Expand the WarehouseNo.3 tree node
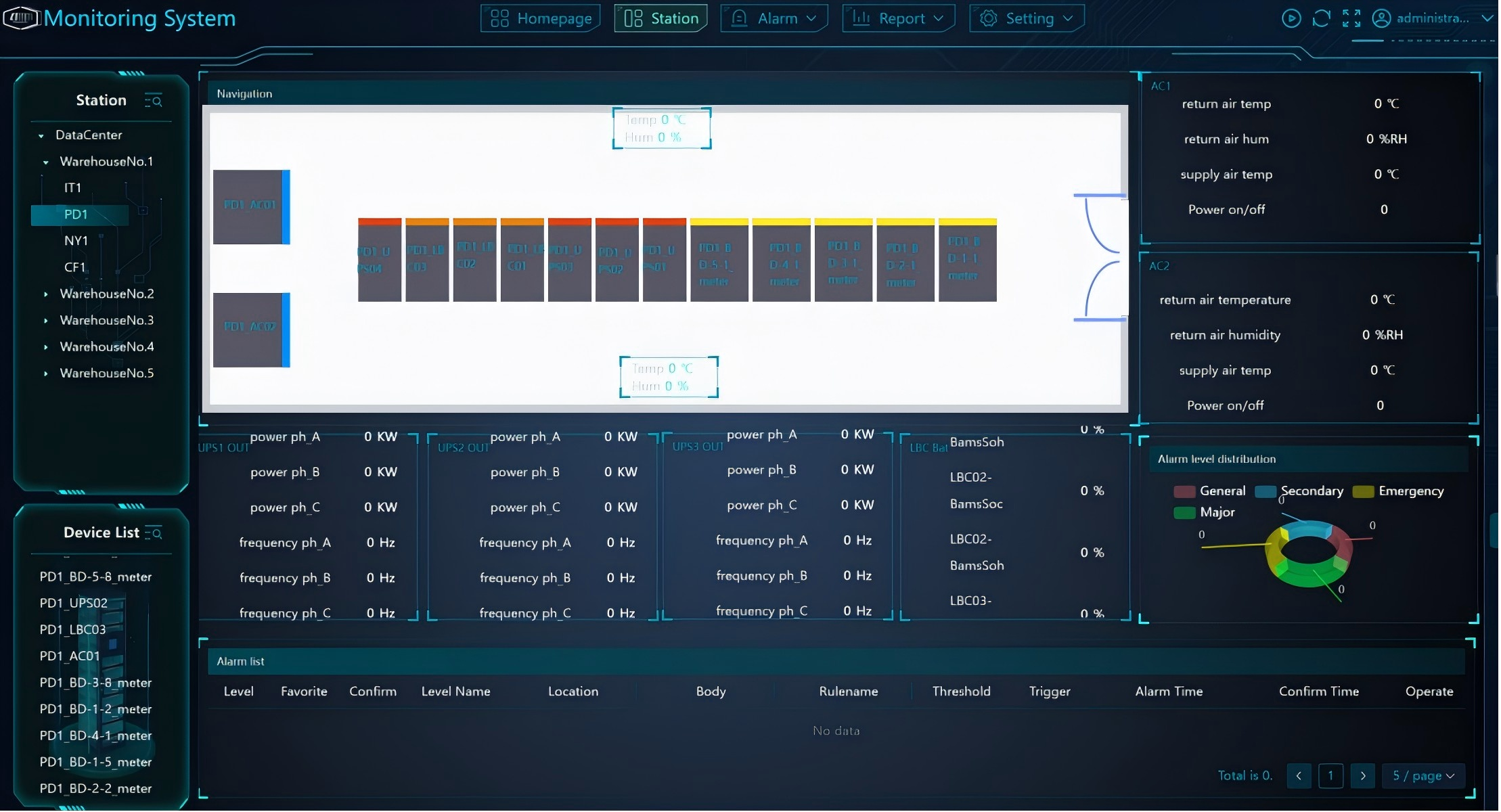The image size is (1501, 812). (46, 321)
